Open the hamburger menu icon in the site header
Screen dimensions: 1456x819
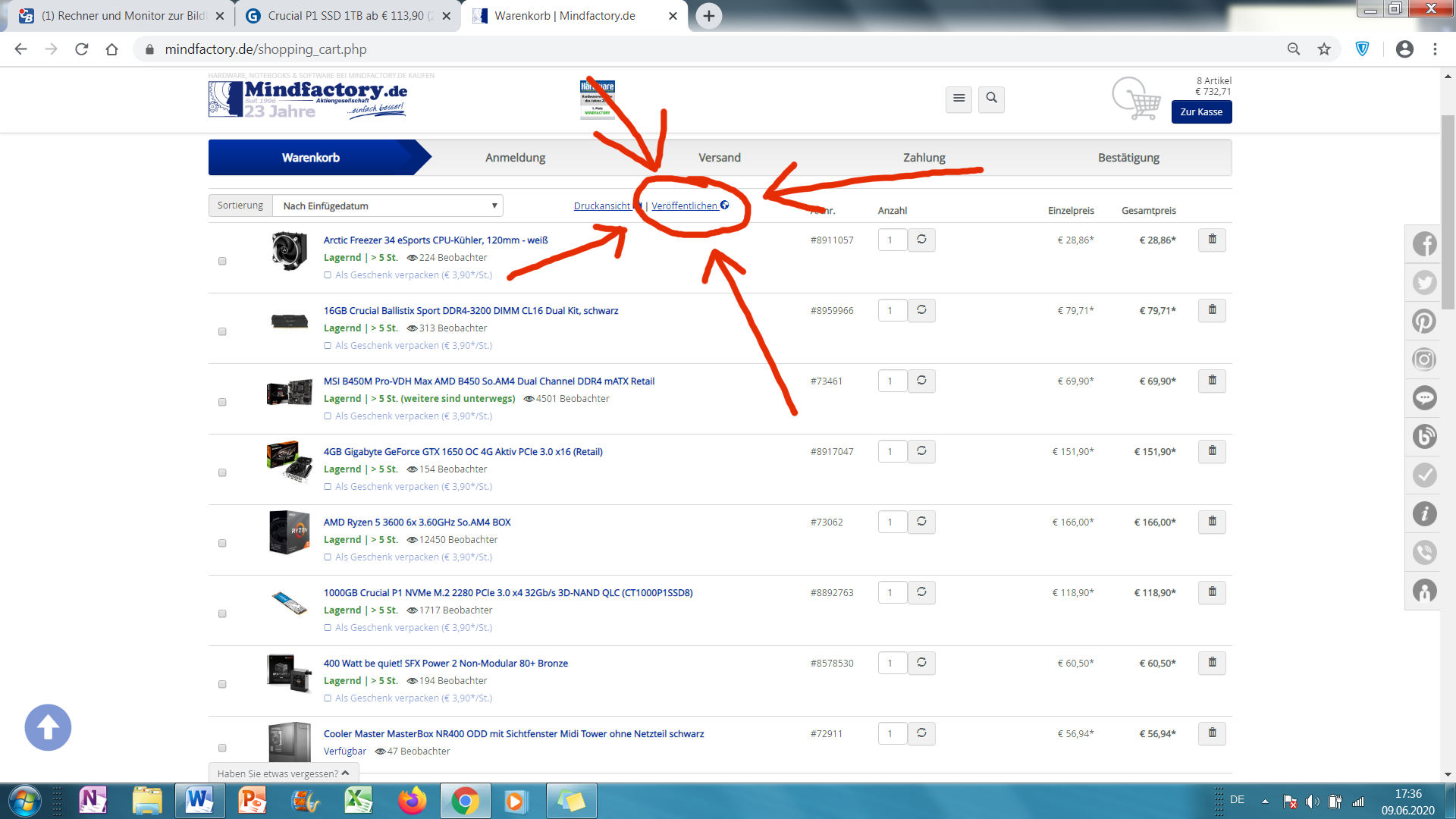(959, 99)
